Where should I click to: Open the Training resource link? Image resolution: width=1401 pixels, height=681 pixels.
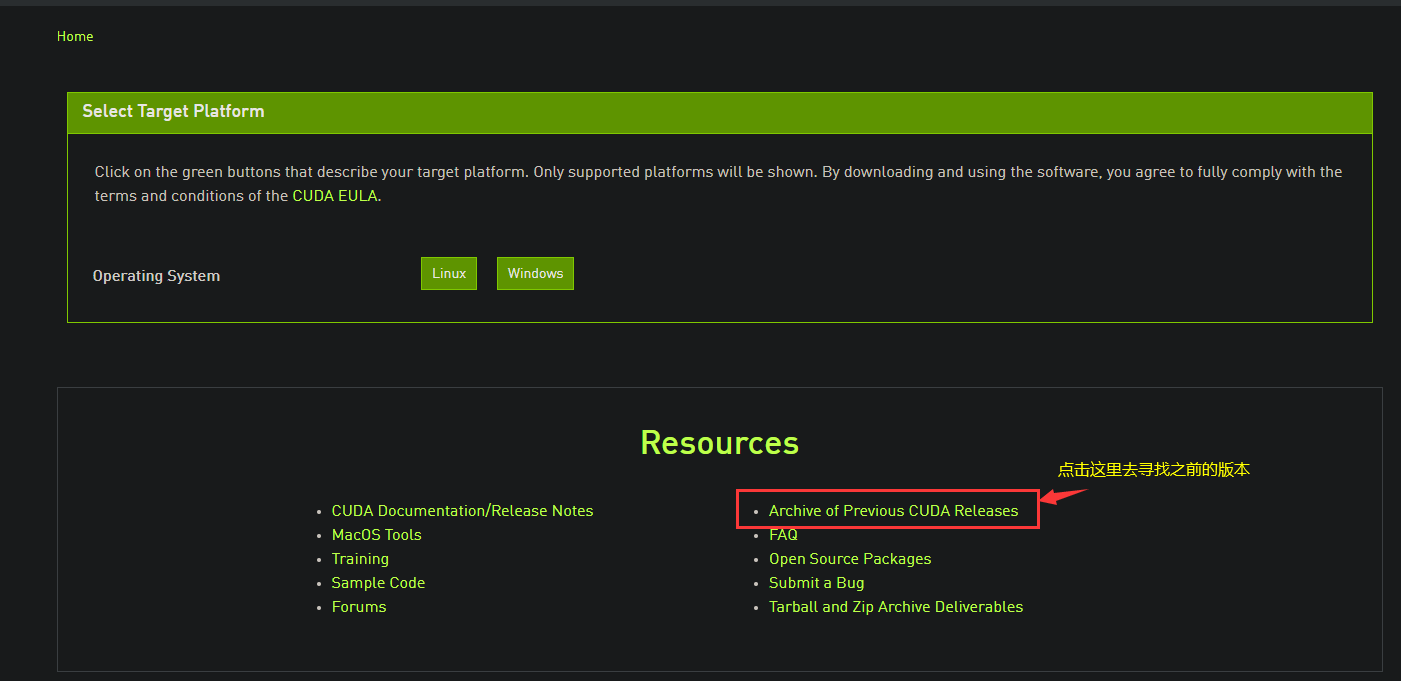pos(360,559)
